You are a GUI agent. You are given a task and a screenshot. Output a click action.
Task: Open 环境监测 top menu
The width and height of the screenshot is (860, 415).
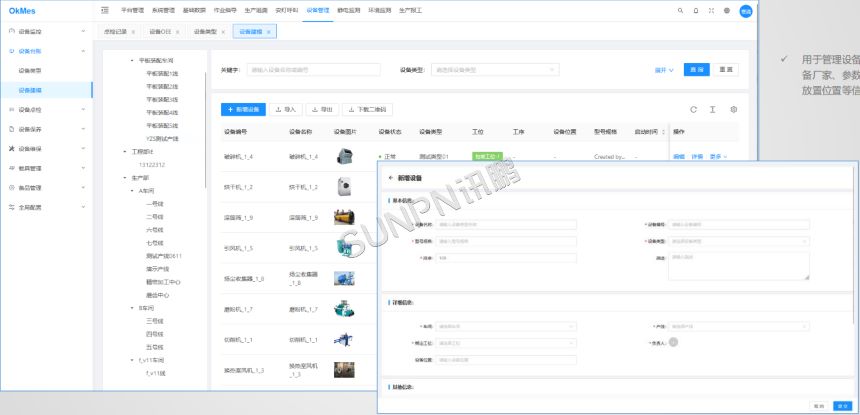(x=380, y=10)
